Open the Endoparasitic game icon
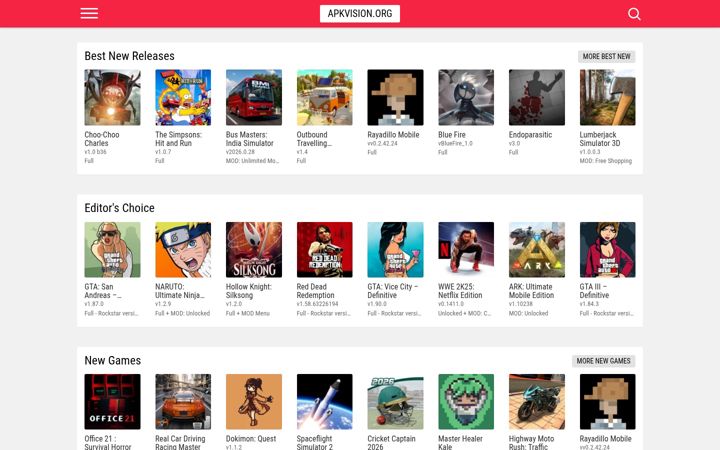This screenshot has width=720, height=450. [x=537, y=97]
